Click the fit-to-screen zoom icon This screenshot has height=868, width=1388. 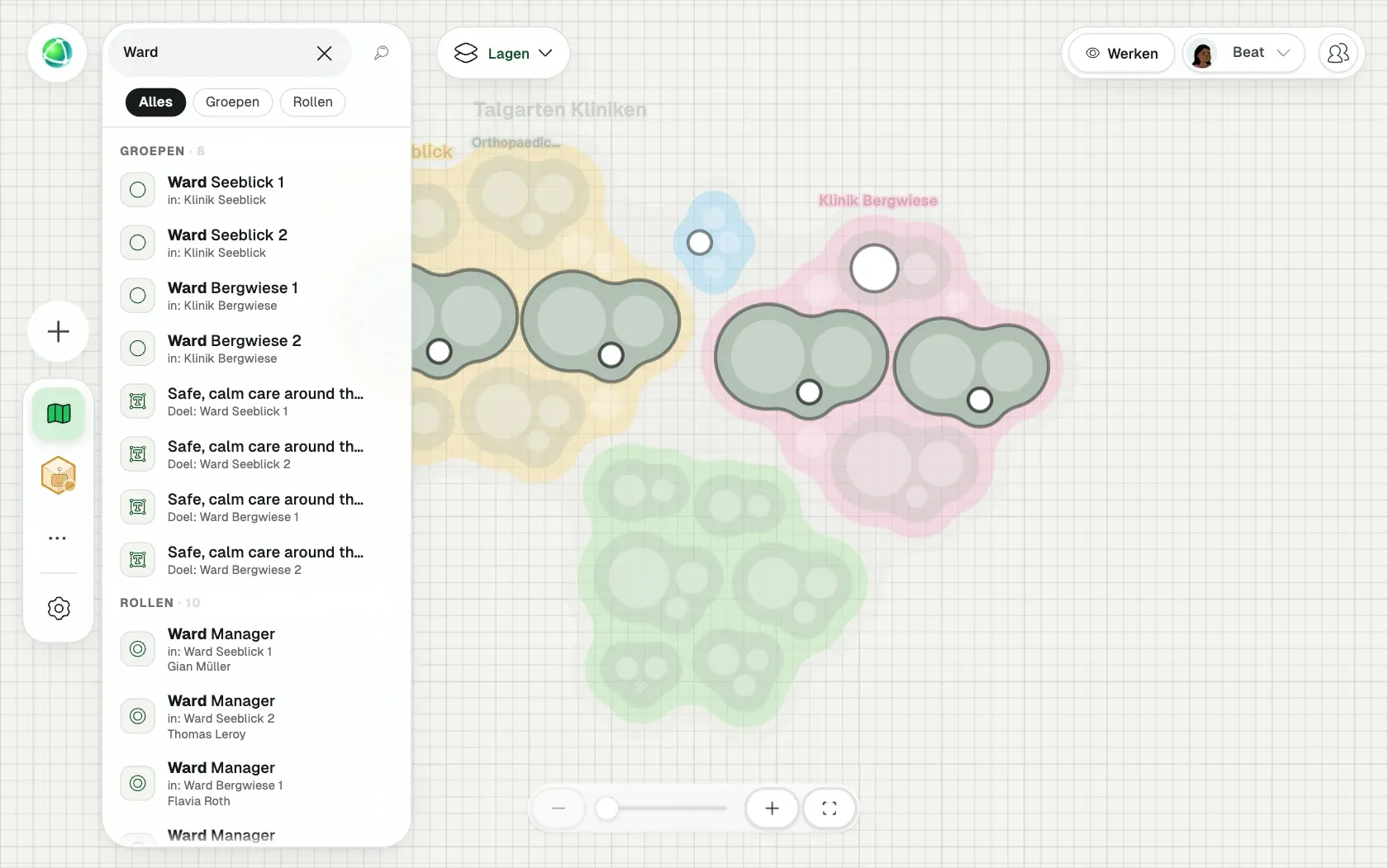[829, 809]
